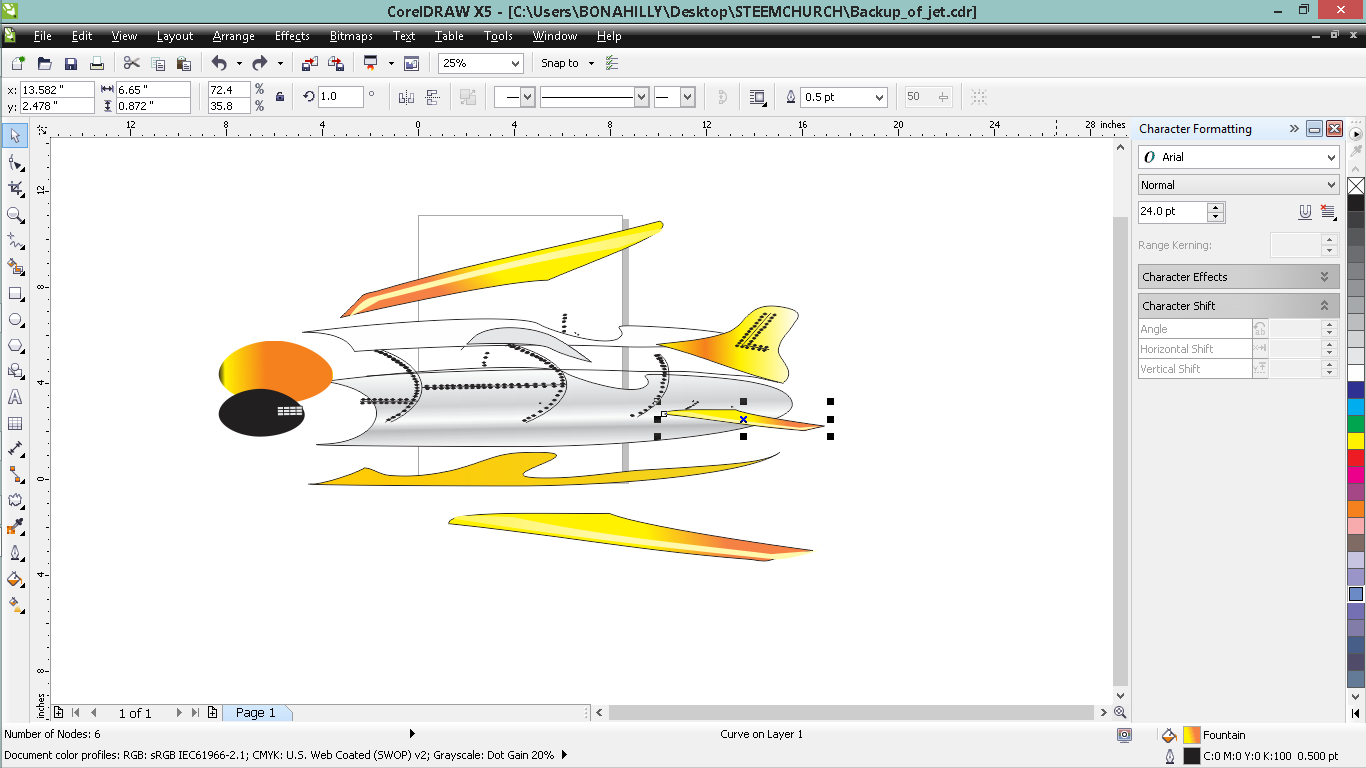Open the Bitmaps menu
The image size is (1366, 768).
[x=351, y=36]
